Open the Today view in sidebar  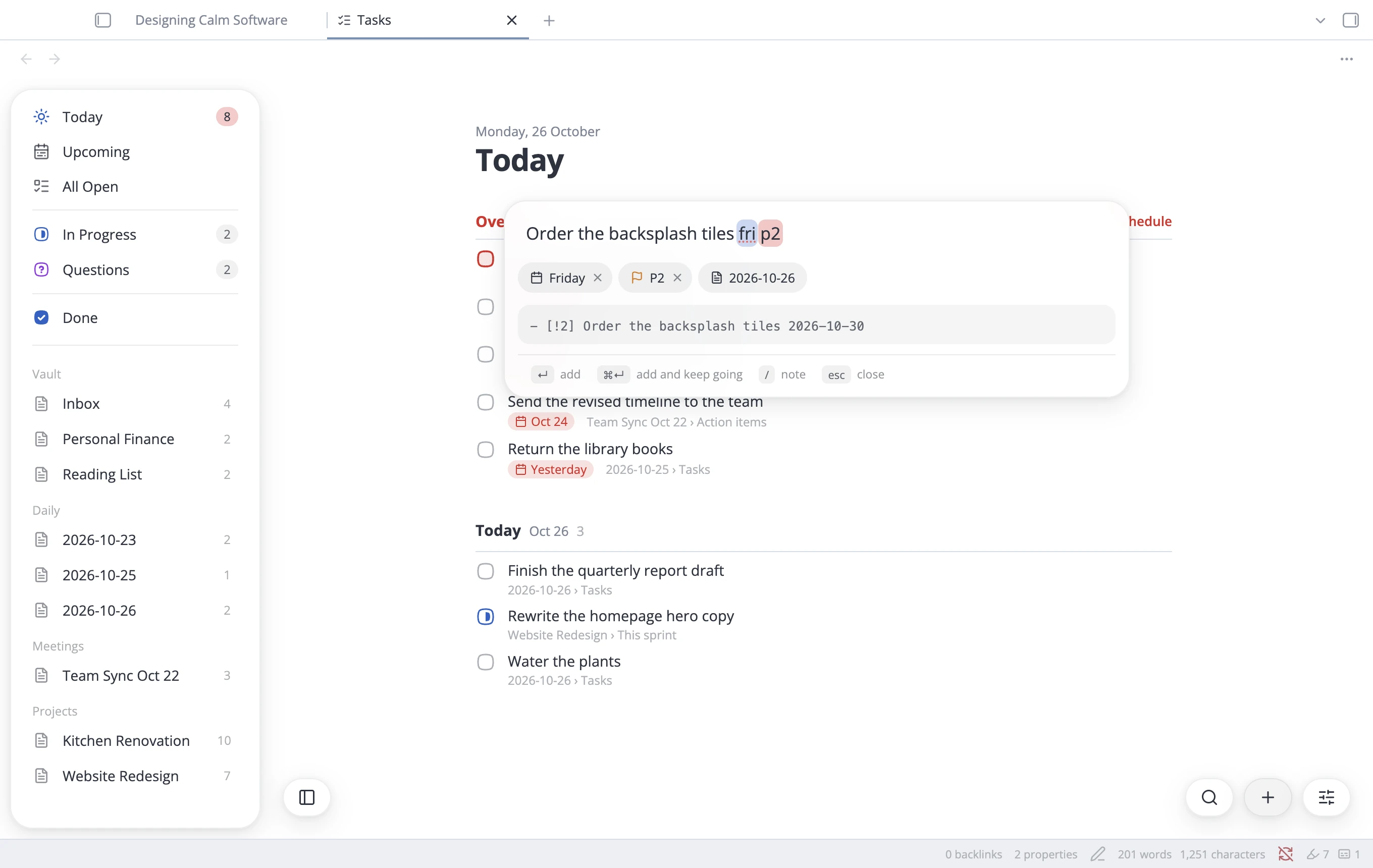coord(135,116)
